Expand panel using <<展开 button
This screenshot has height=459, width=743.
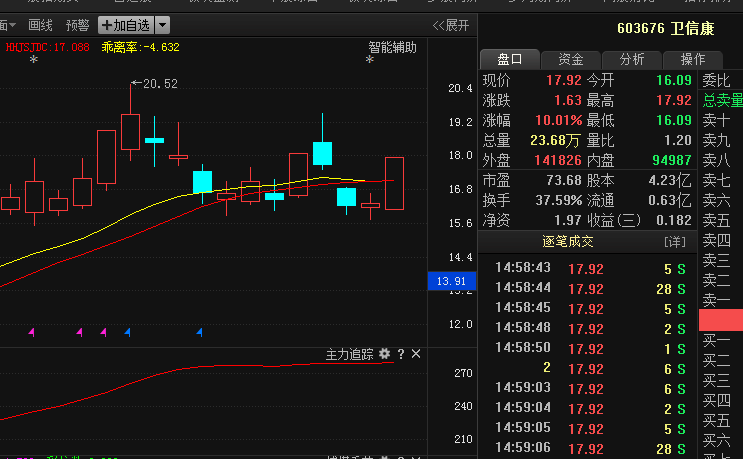451,26
